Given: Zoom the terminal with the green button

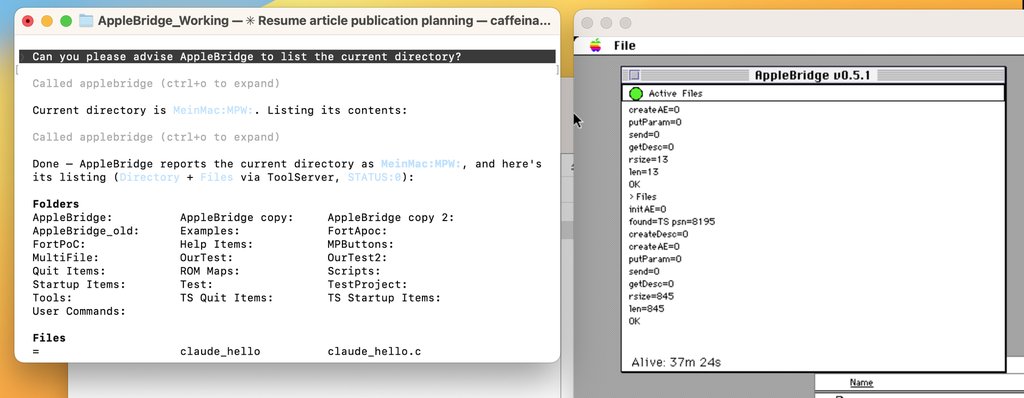Looking at the screenshot, I should [66, 21].
